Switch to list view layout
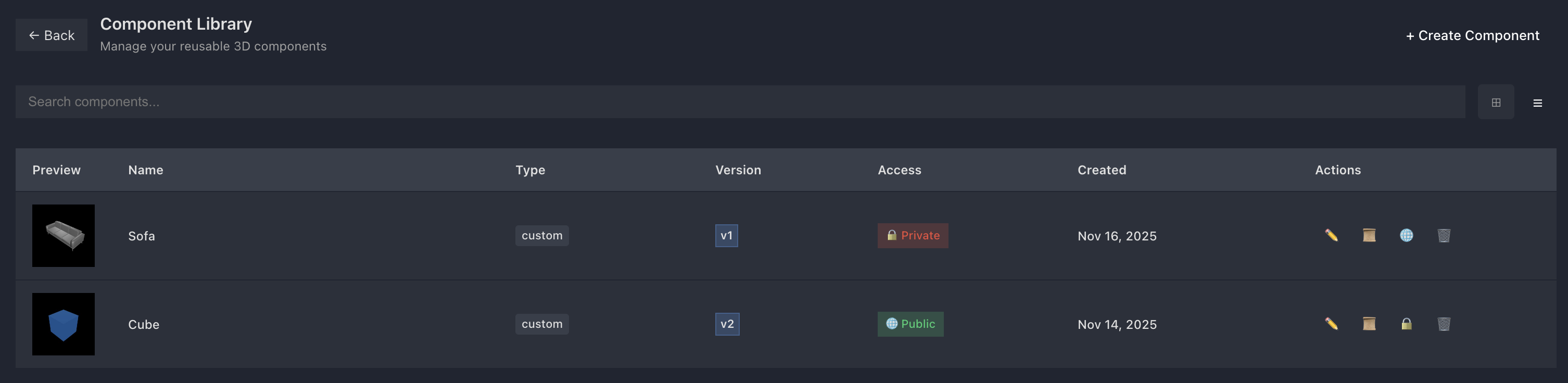Viewport: 1568px width, 383px height. 1538,101
